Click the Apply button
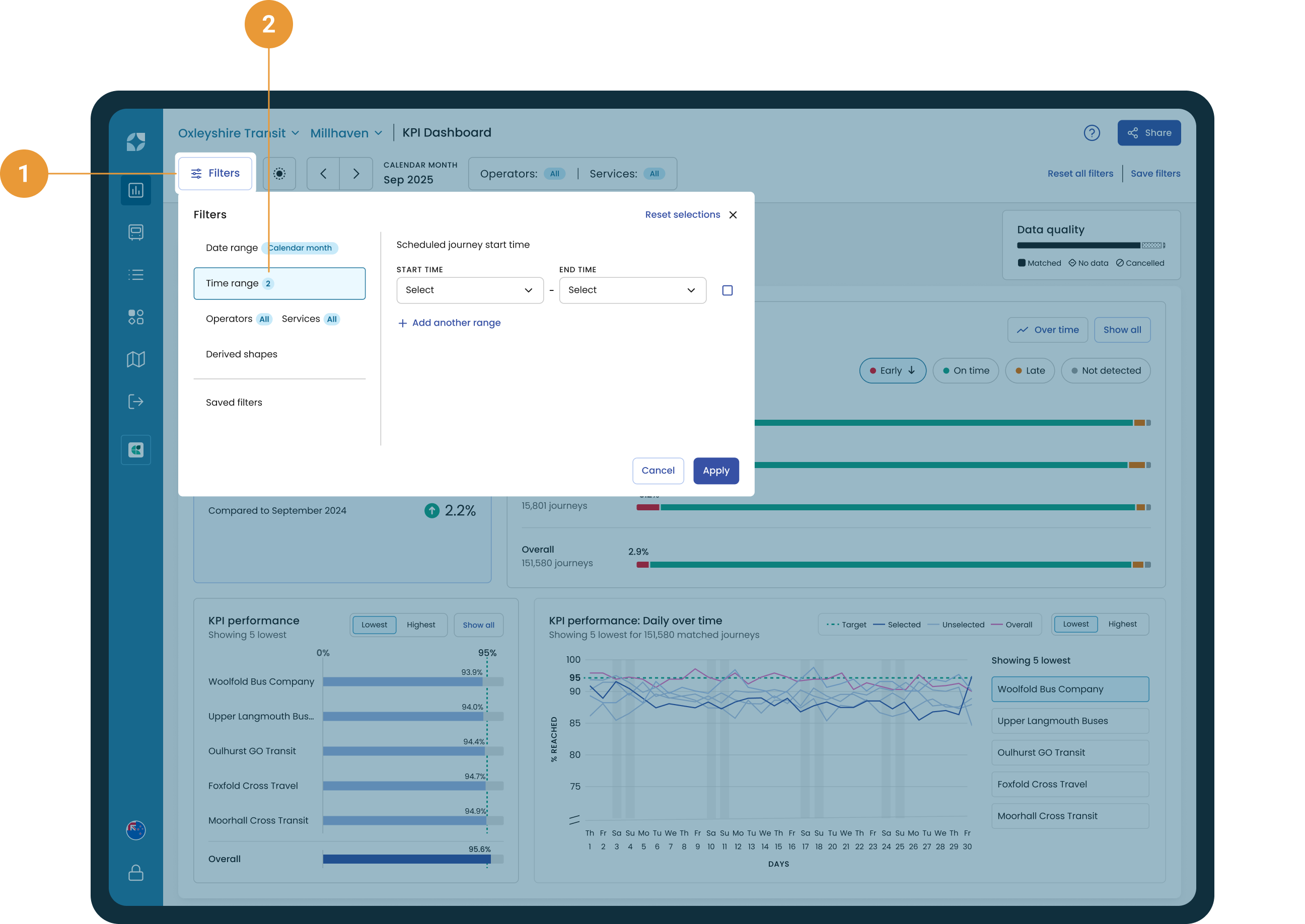Viewport: 1305px width, 924px height. [x=715, y=471]
